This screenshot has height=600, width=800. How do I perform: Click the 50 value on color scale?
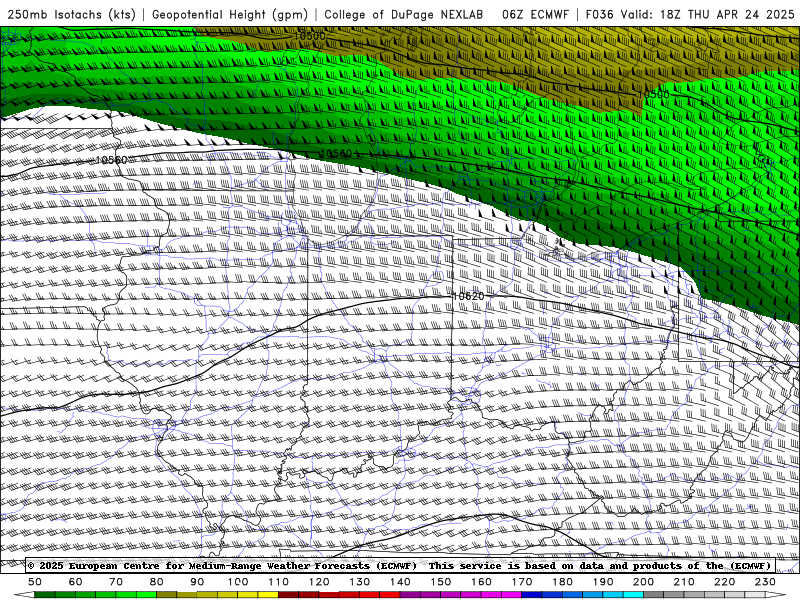click(x=35, y=582)
